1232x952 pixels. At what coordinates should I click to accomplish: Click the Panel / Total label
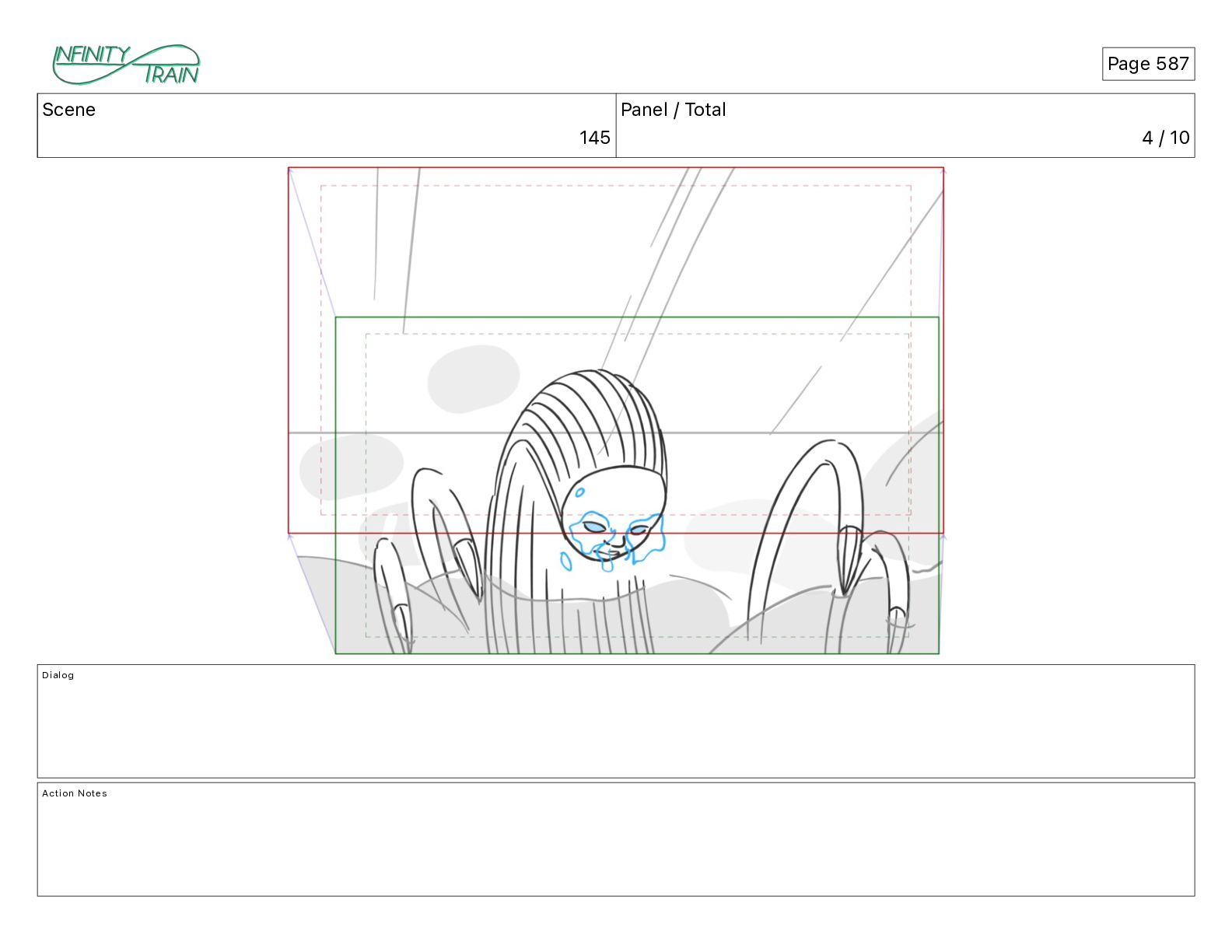tap(673, 110)
